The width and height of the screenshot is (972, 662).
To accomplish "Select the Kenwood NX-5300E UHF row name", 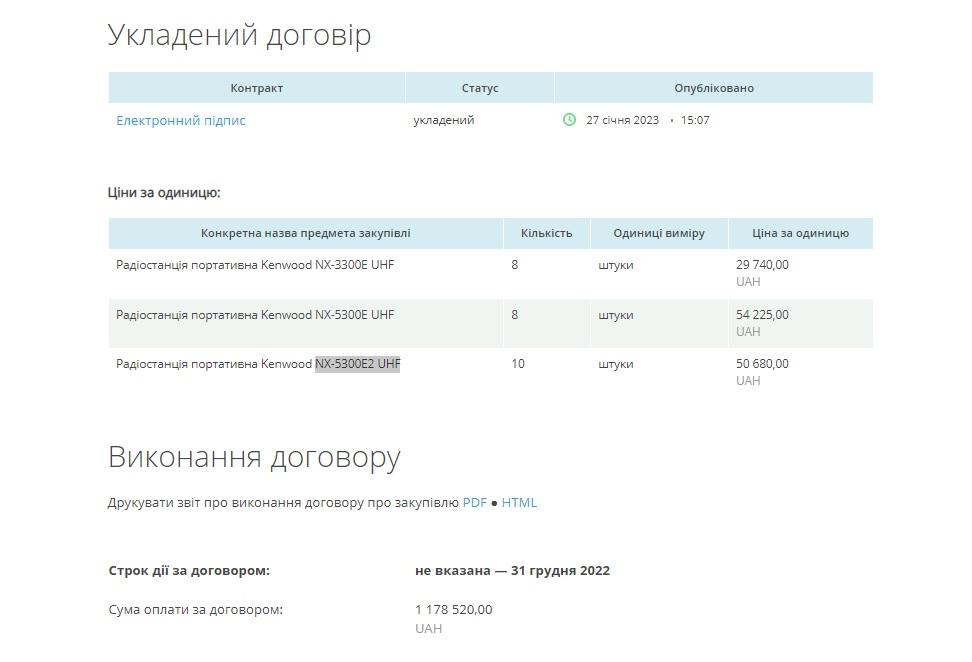I will tap(255, 314).
